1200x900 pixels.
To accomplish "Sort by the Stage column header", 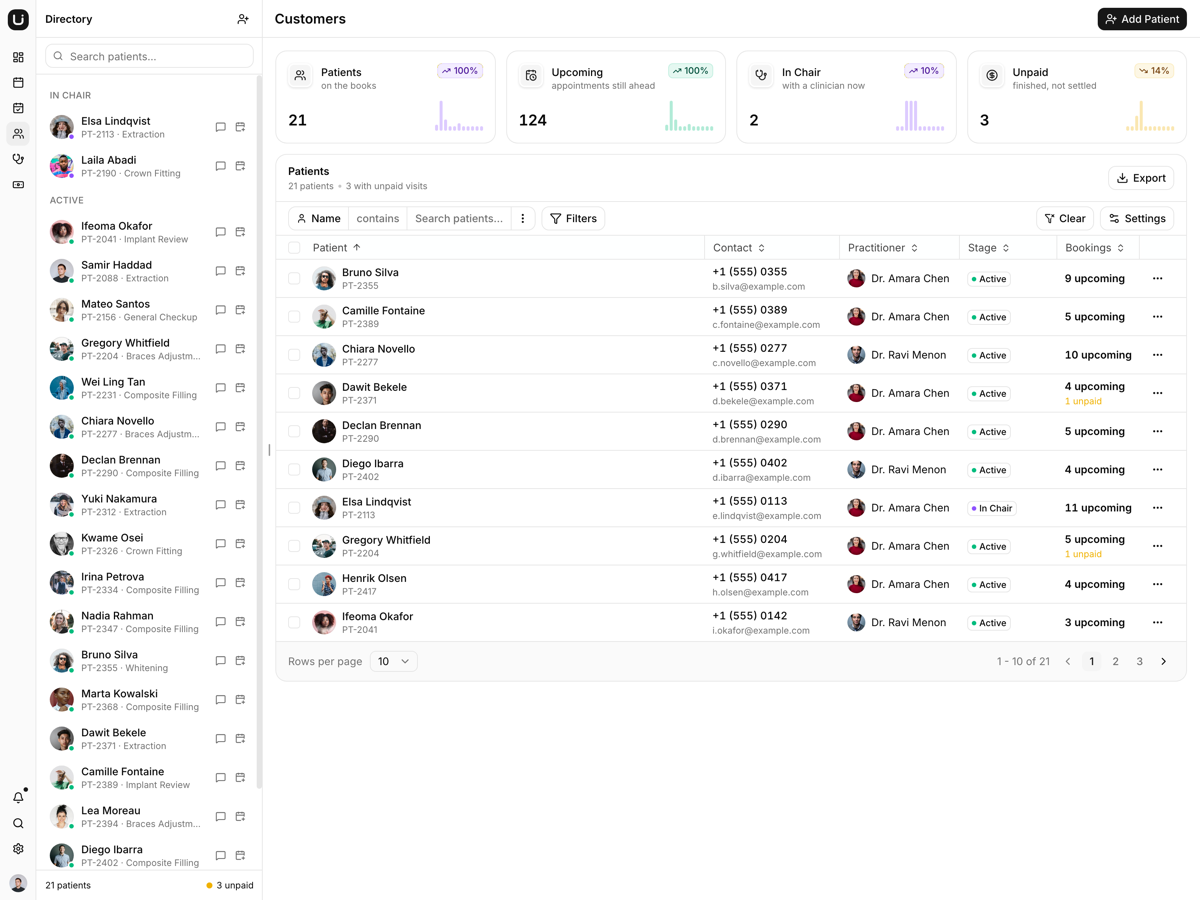I will coord(988,248).
